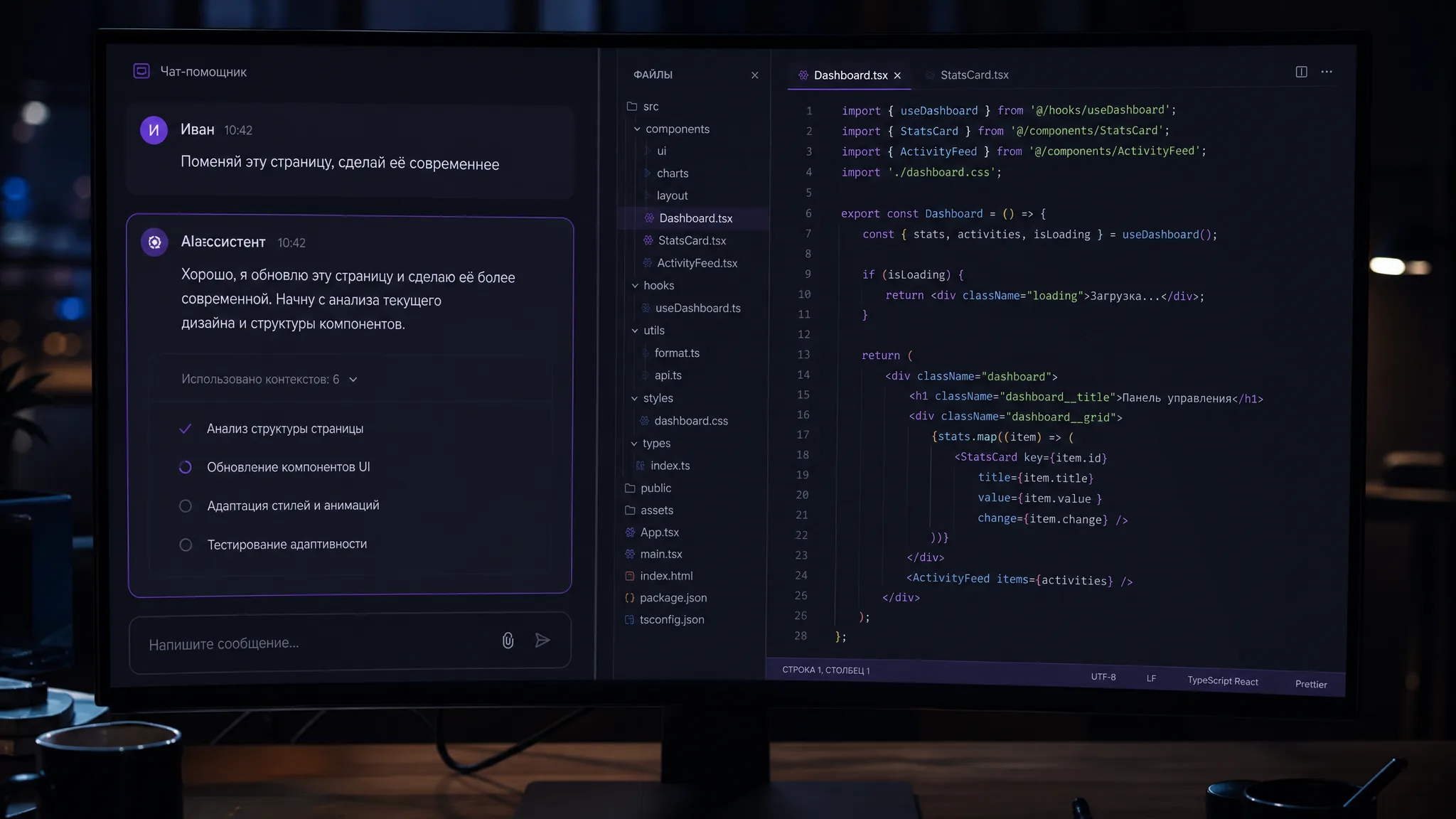Click the circle for Адаптация стилей и анимаций

186,506
